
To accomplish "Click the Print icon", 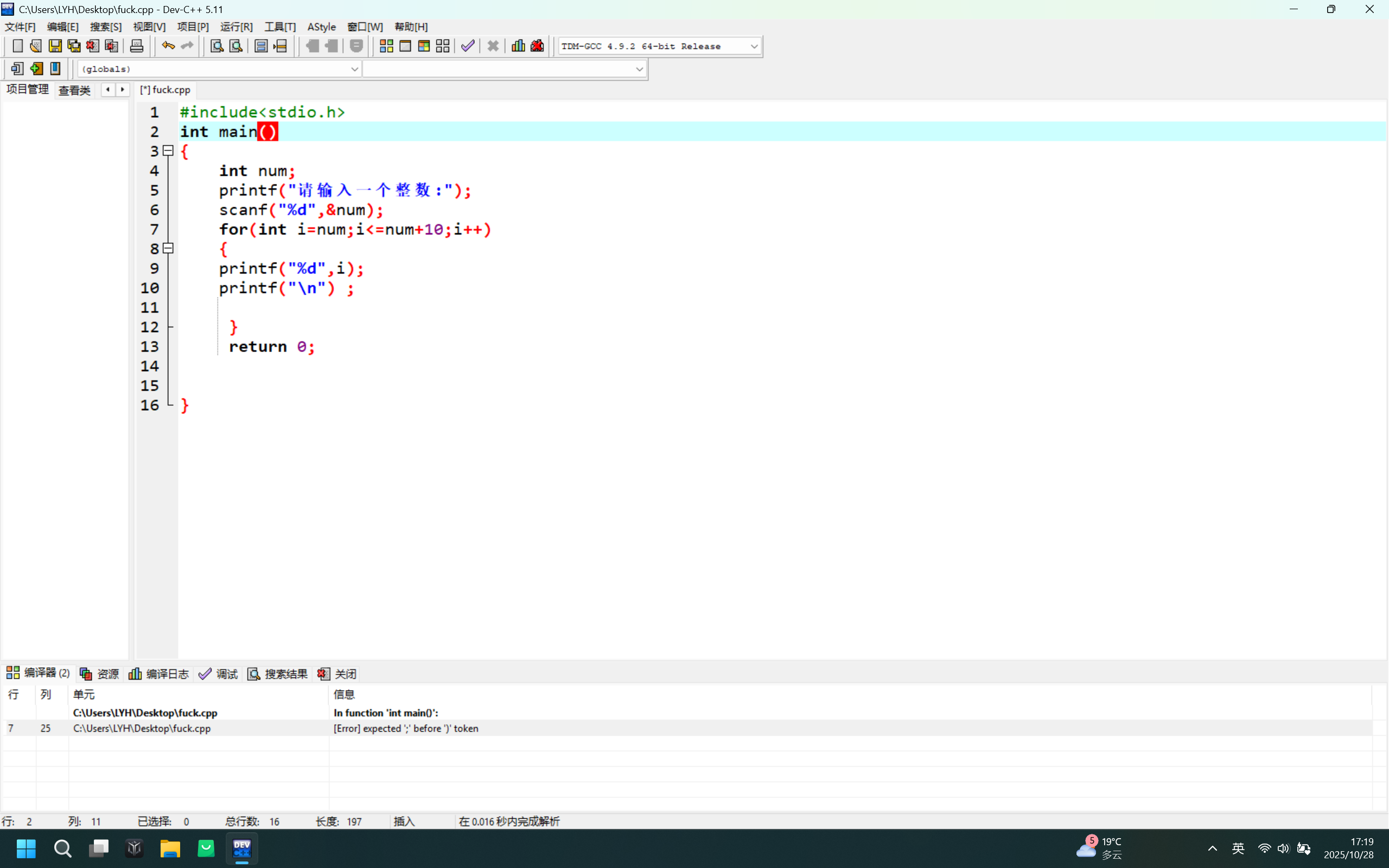I will coord(137,46).
